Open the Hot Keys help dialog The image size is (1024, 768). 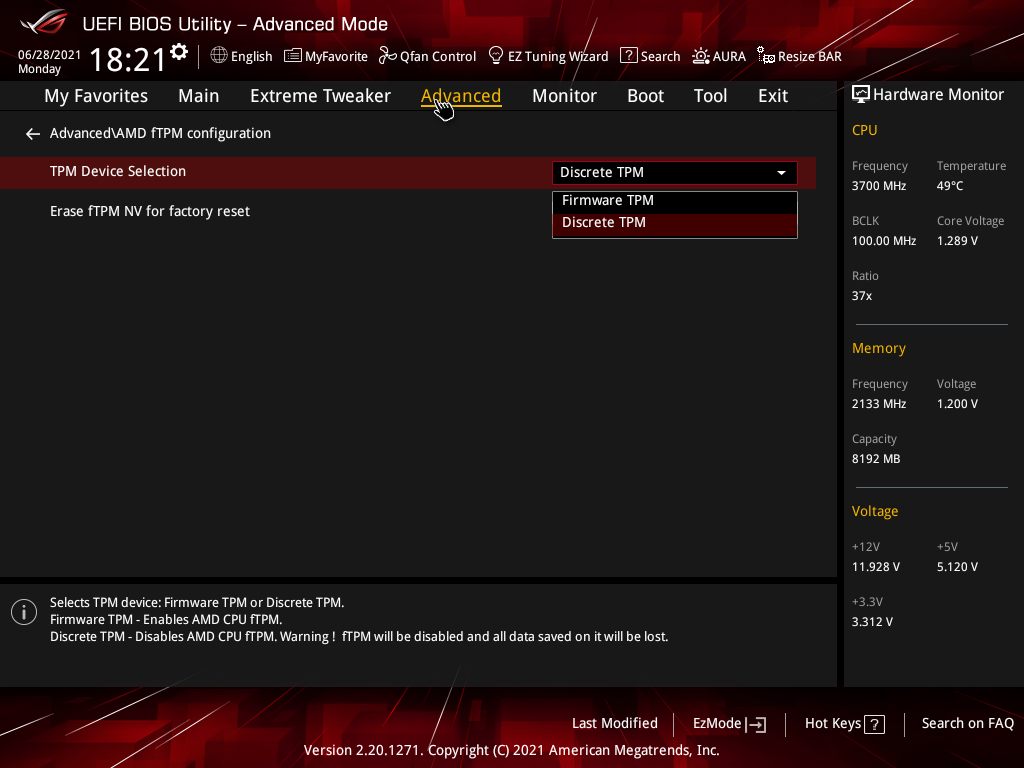[843, 723]
